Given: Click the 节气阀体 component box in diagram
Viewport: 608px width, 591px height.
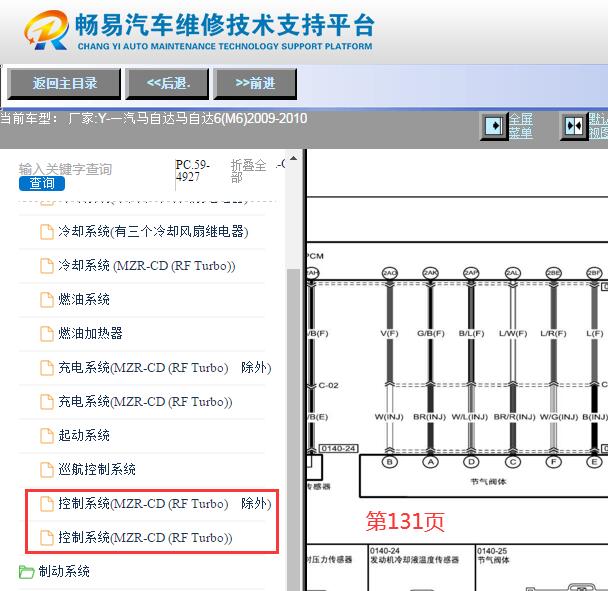Looking at the screenshot, I should coord(484,476).
